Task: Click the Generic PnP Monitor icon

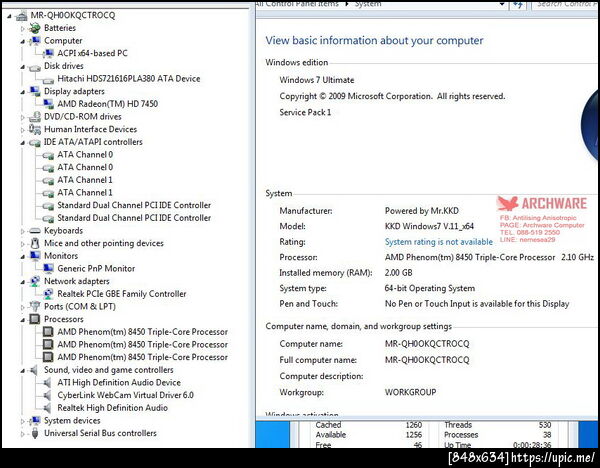Action: pyautogui.click(x=48, y=268)
